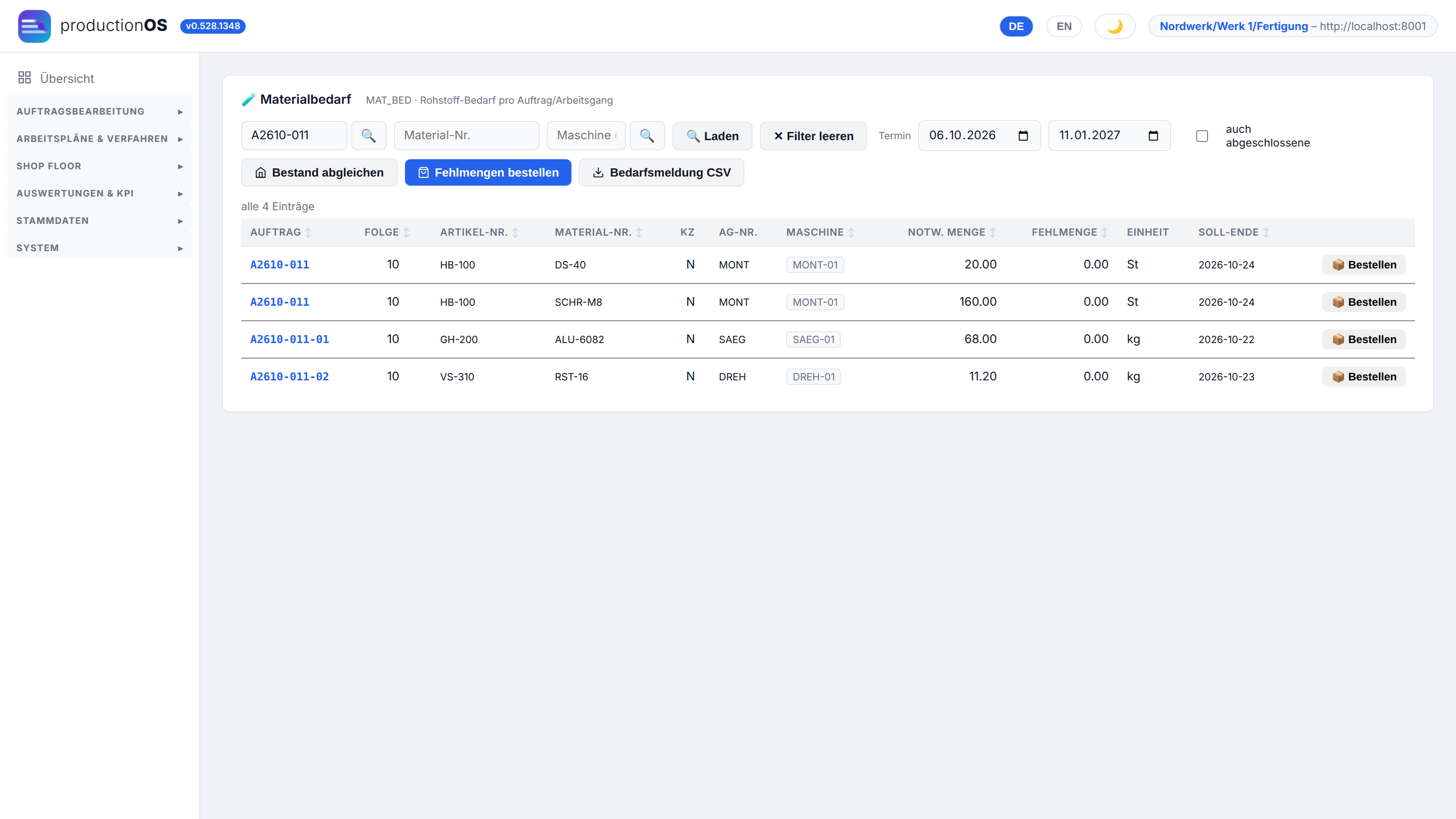Click Bestand abgleichen button

point(319,172)
